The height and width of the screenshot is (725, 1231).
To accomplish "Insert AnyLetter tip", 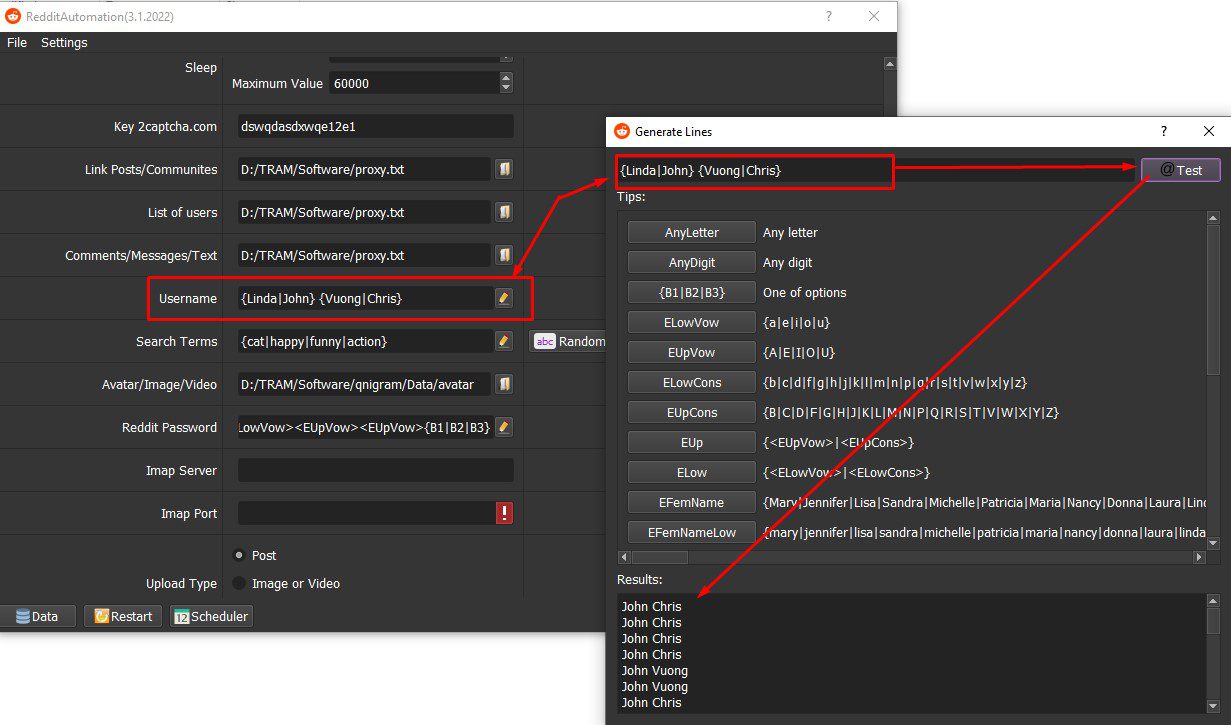I will click(692, 232).
